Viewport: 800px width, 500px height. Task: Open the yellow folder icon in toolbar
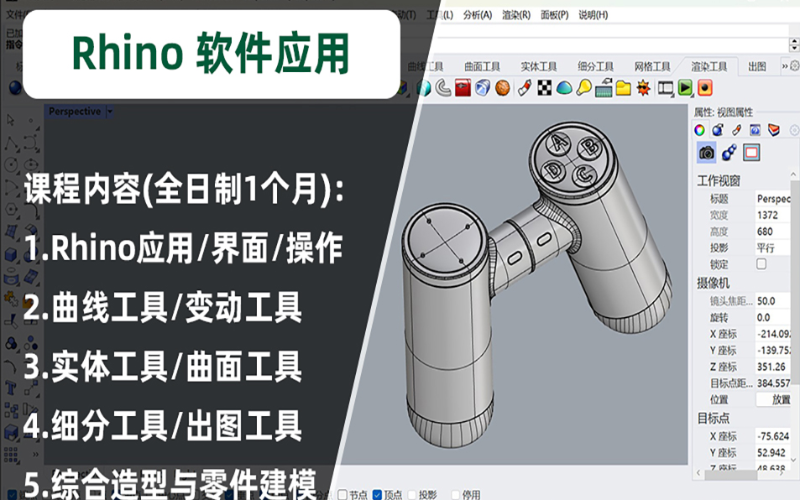[622, 88]
